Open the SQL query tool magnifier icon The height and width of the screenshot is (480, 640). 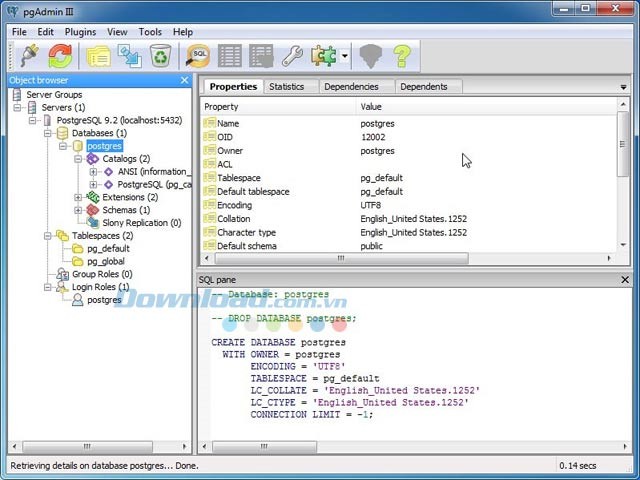pyautogui.click(x=198, y=56)
